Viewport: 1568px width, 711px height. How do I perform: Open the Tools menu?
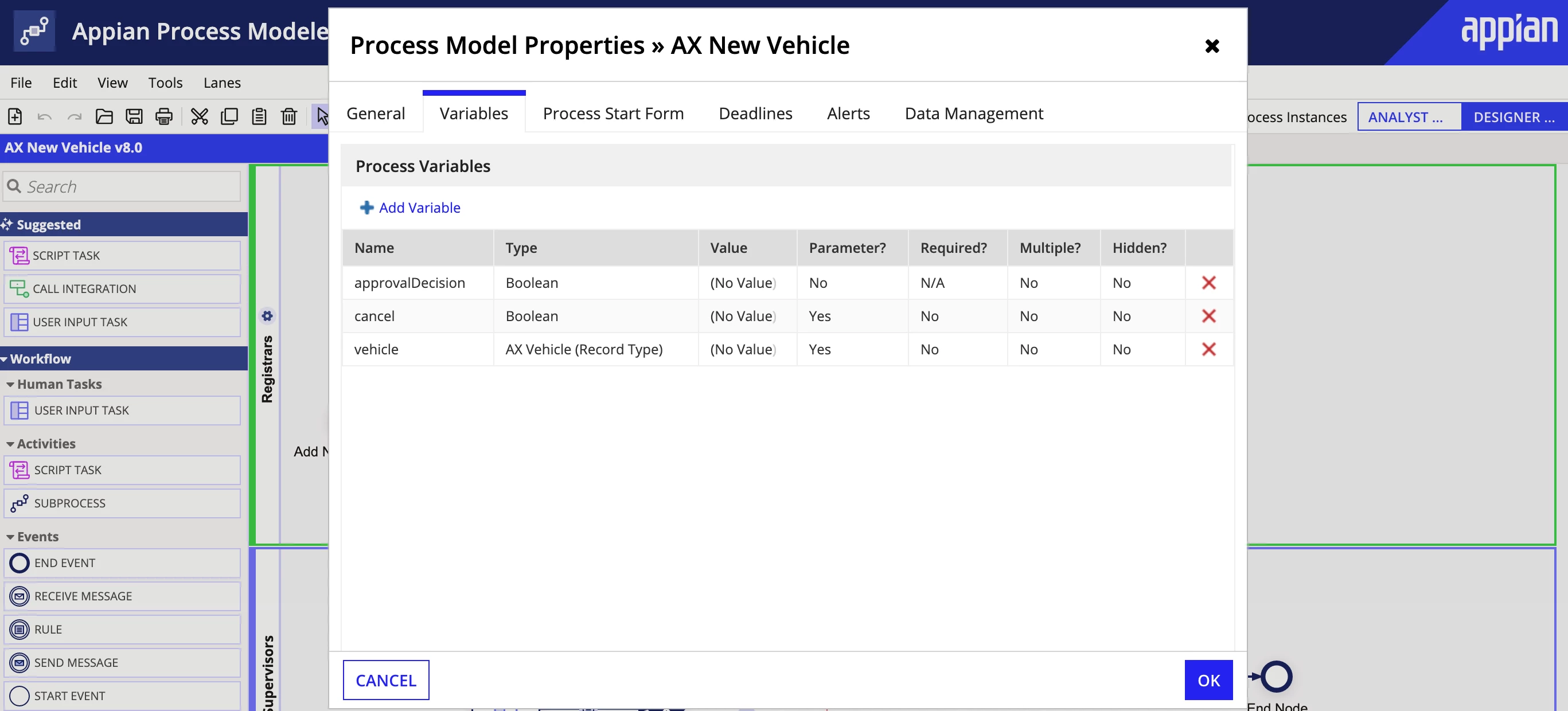click(166, 82)
